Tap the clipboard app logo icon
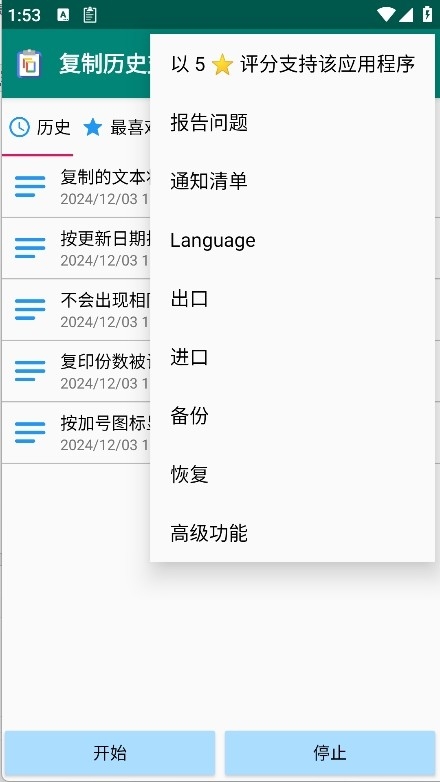 29,63
